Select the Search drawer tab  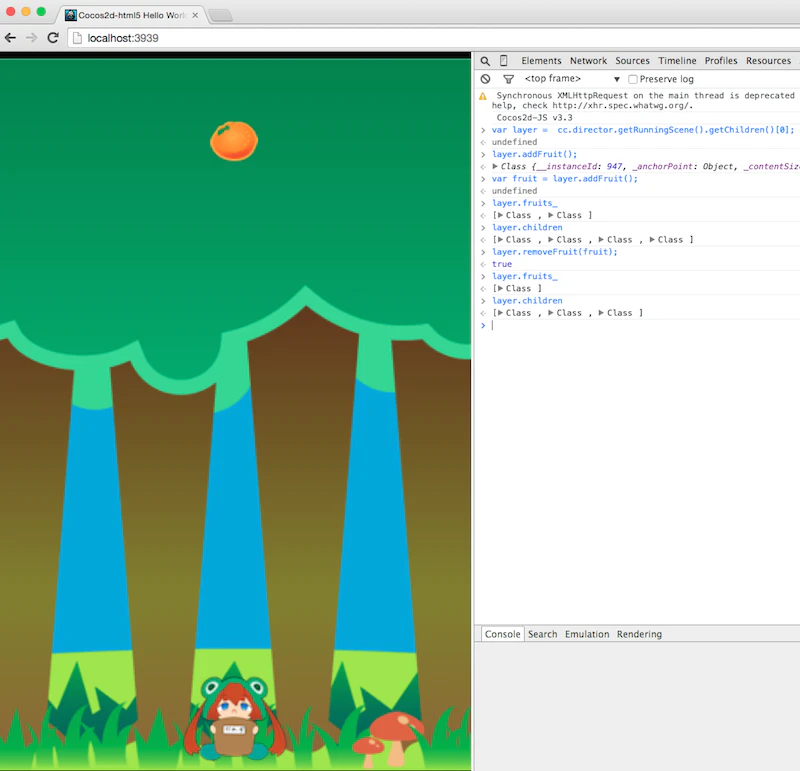point(542,634)
